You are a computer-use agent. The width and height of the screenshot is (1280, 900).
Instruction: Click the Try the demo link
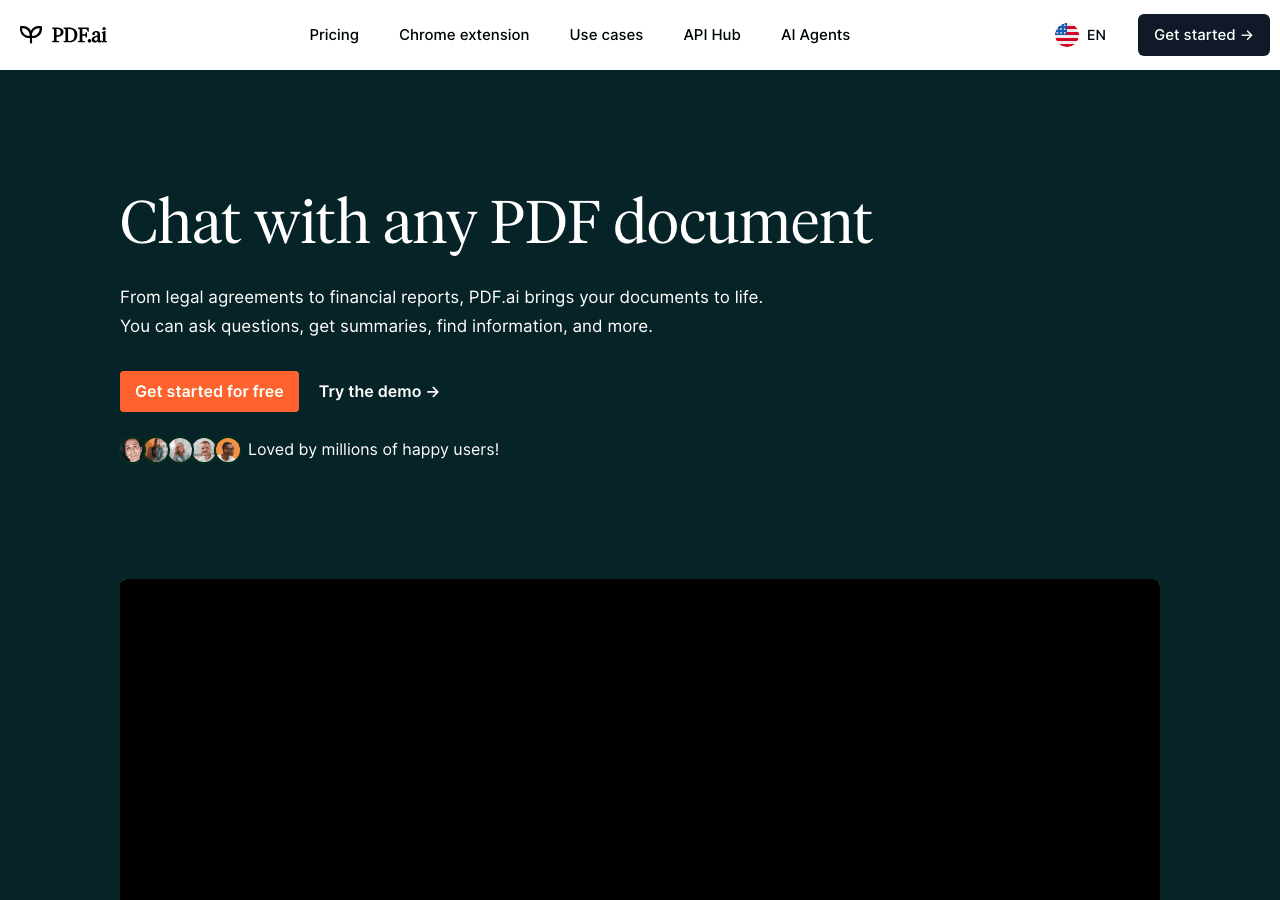click(x=379, y=391)
